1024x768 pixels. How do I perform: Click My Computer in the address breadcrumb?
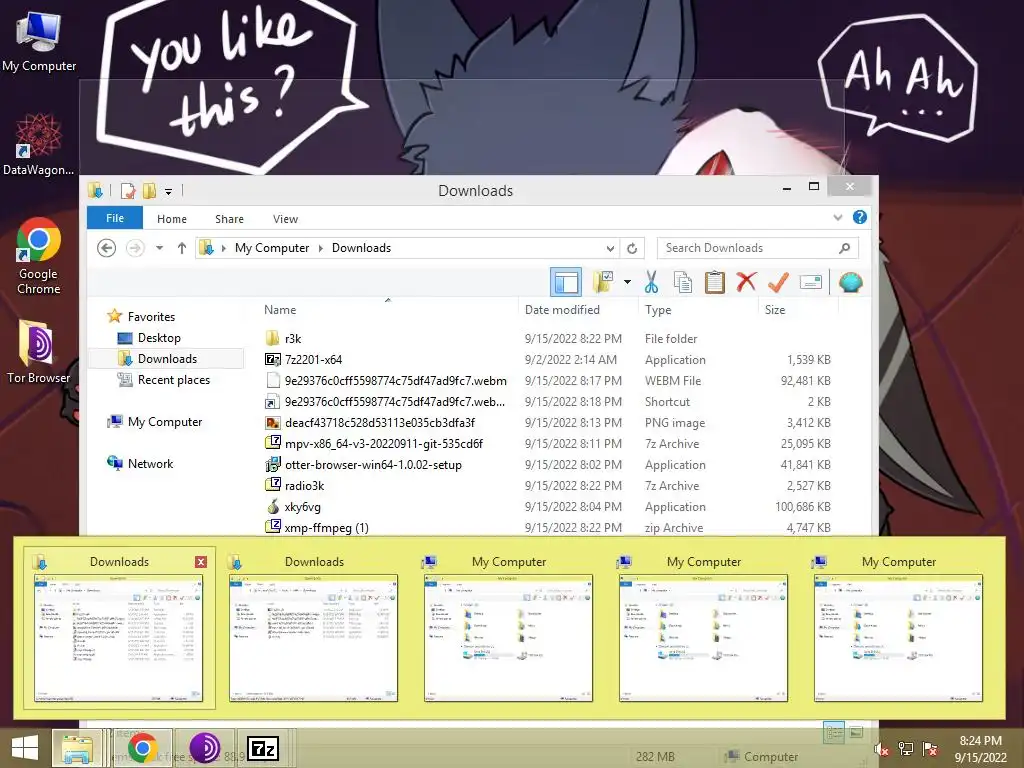click(x=272, y=248)
